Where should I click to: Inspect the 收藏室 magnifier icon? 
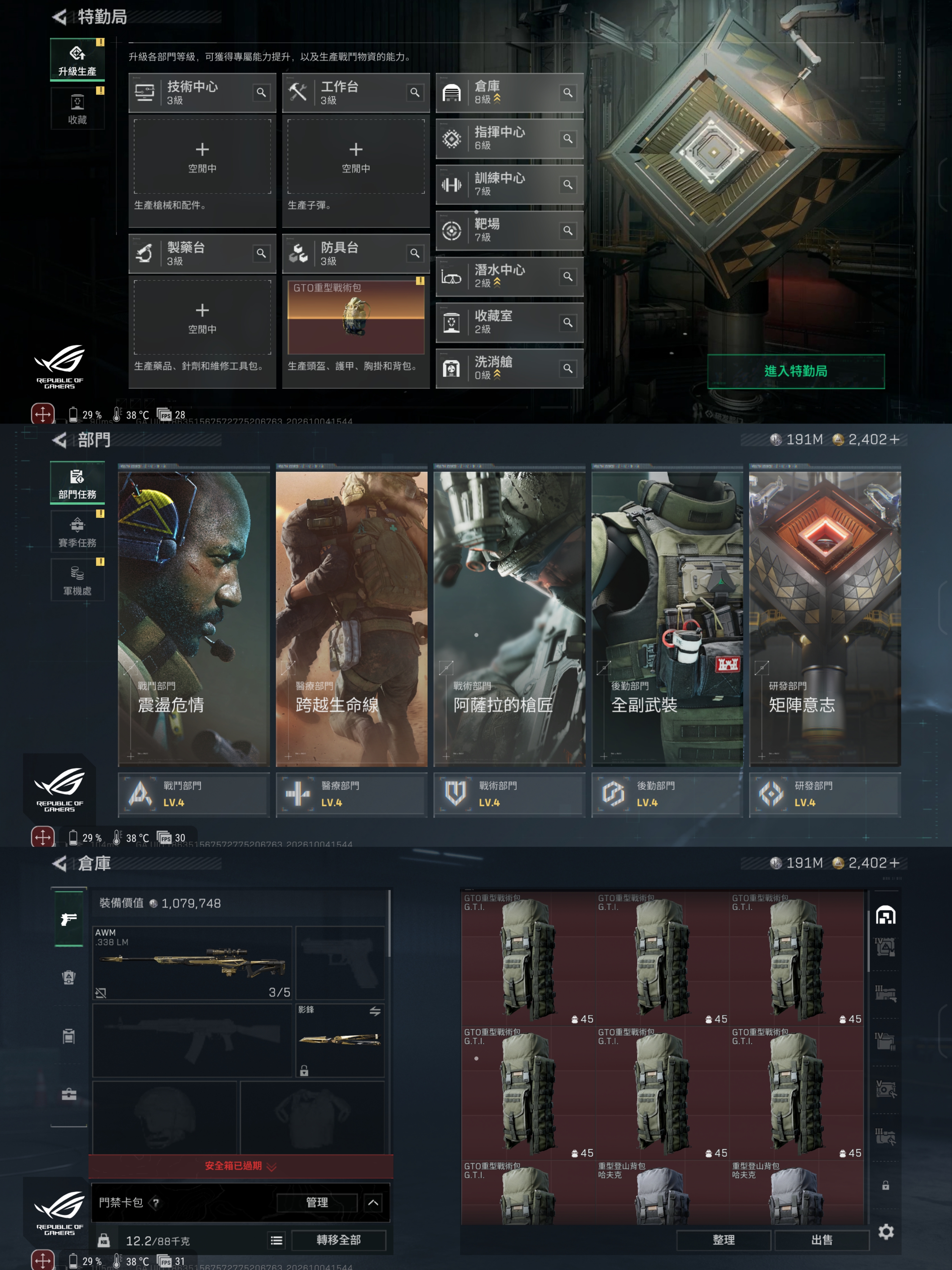click(x=567, y=322)
